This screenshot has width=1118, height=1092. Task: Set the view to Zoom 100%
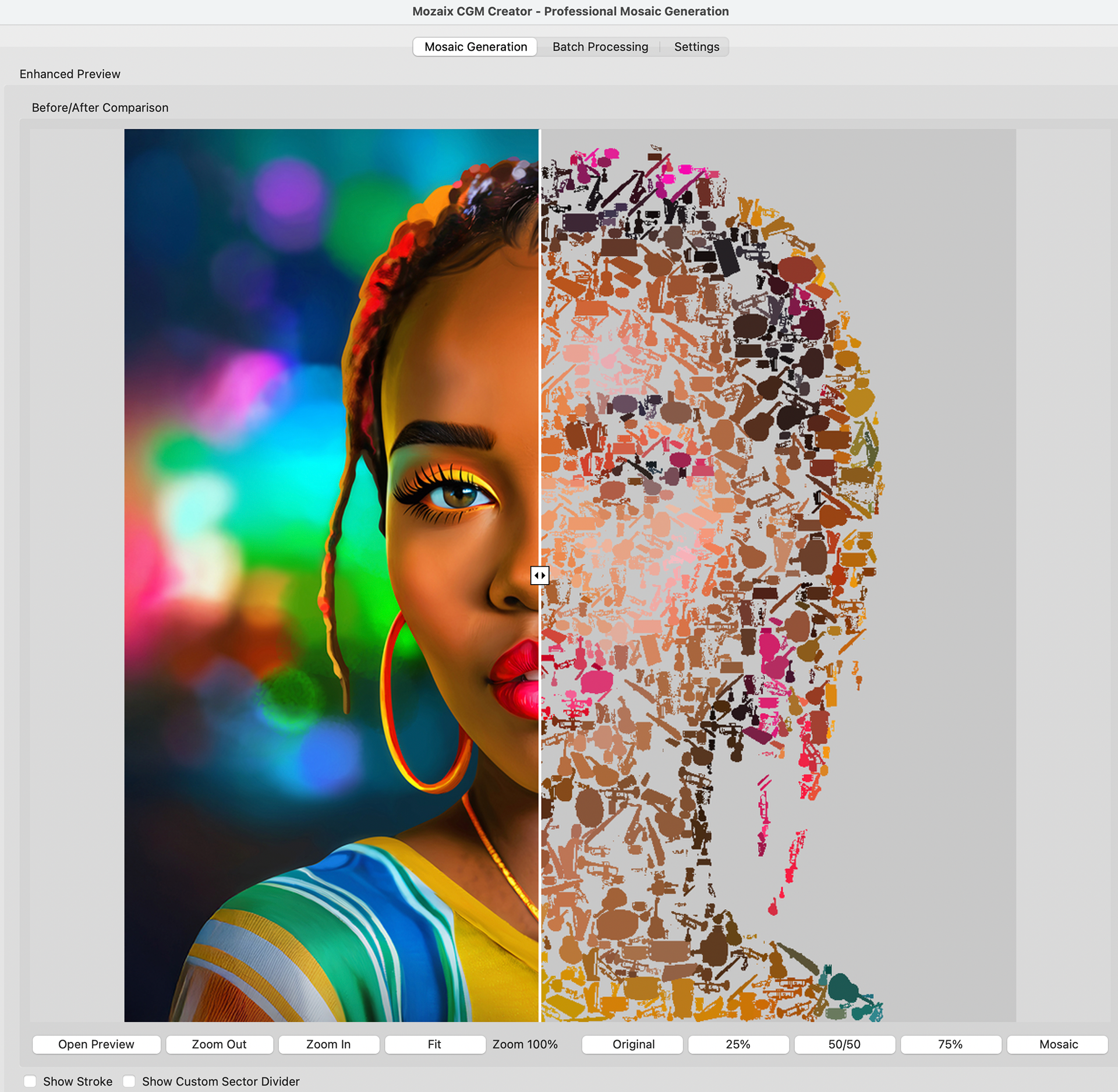525,1044
